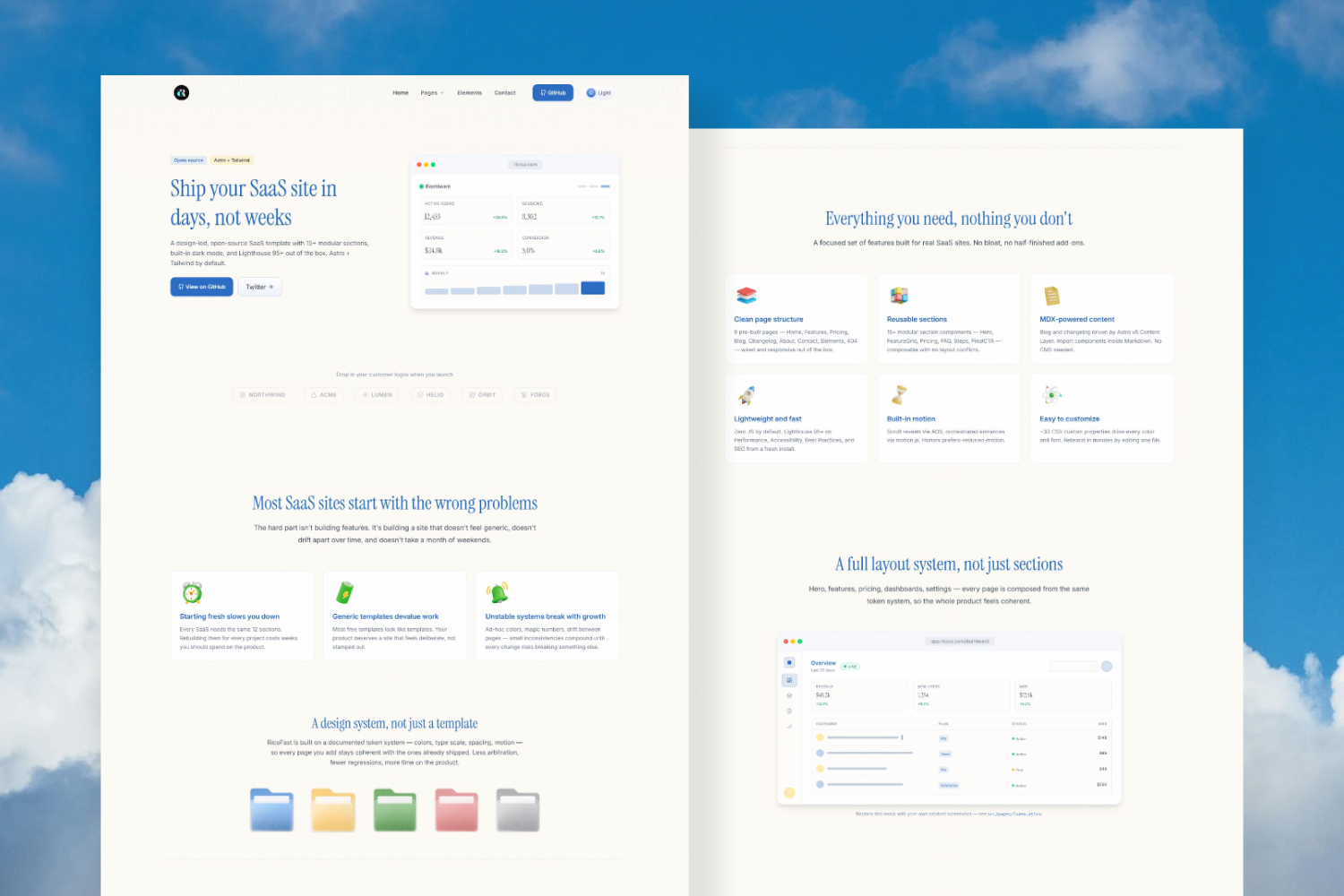Click the Lumen logo placeholder
1344x896 pixels.
pyautogui.click(x=377, y=394)
